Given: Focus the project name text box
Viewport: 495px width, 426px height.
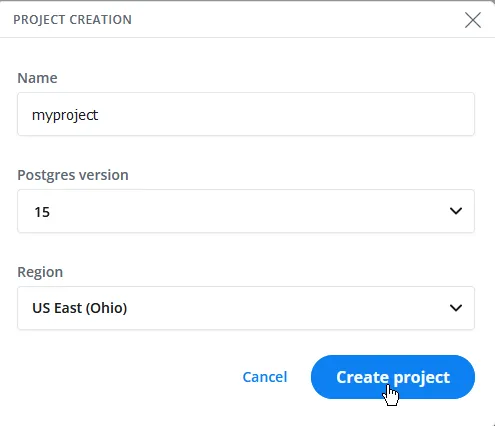Looking at the screenshot, I should pyautogui.click(x=246, y=114).
